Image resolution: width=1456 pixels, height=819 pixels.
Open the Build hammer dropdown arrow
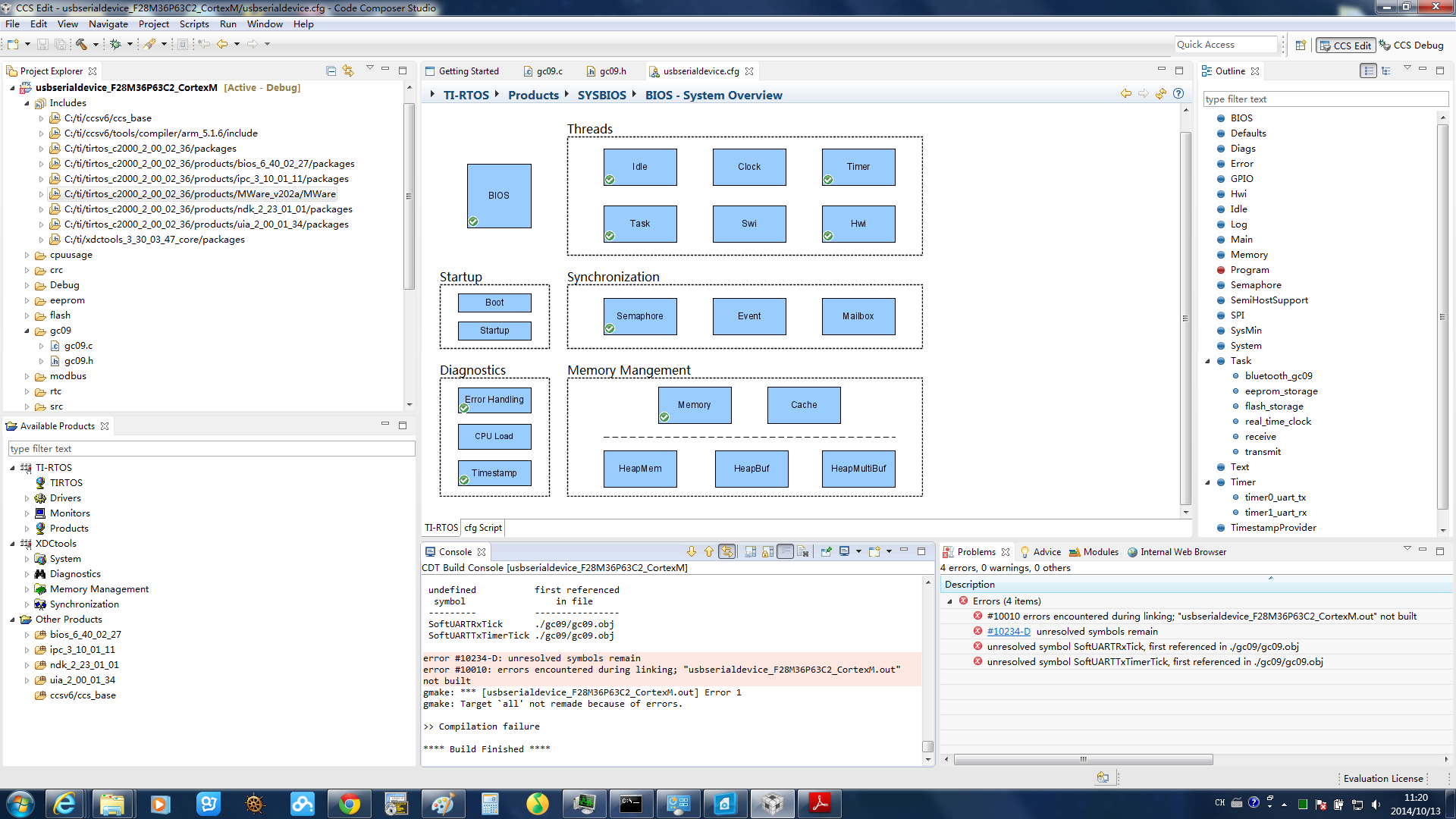tap(96, 44)
